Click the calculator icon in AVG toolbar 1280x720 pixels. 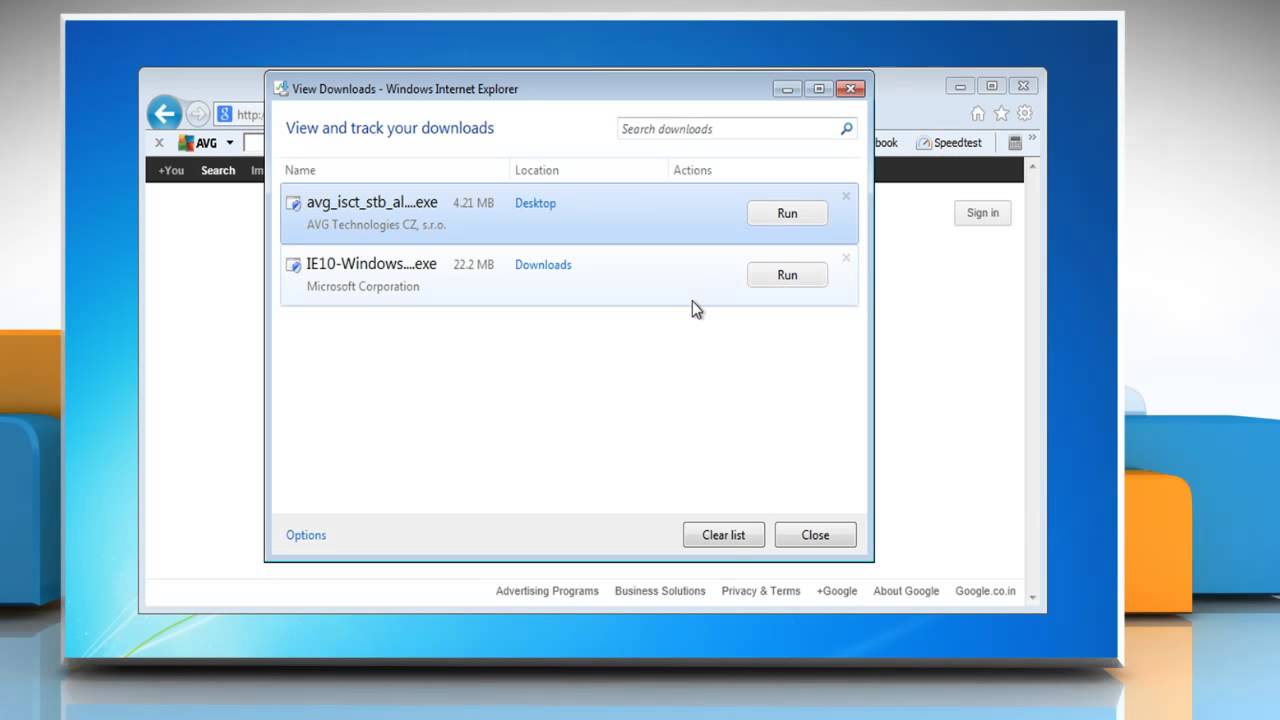(1015, 143)
